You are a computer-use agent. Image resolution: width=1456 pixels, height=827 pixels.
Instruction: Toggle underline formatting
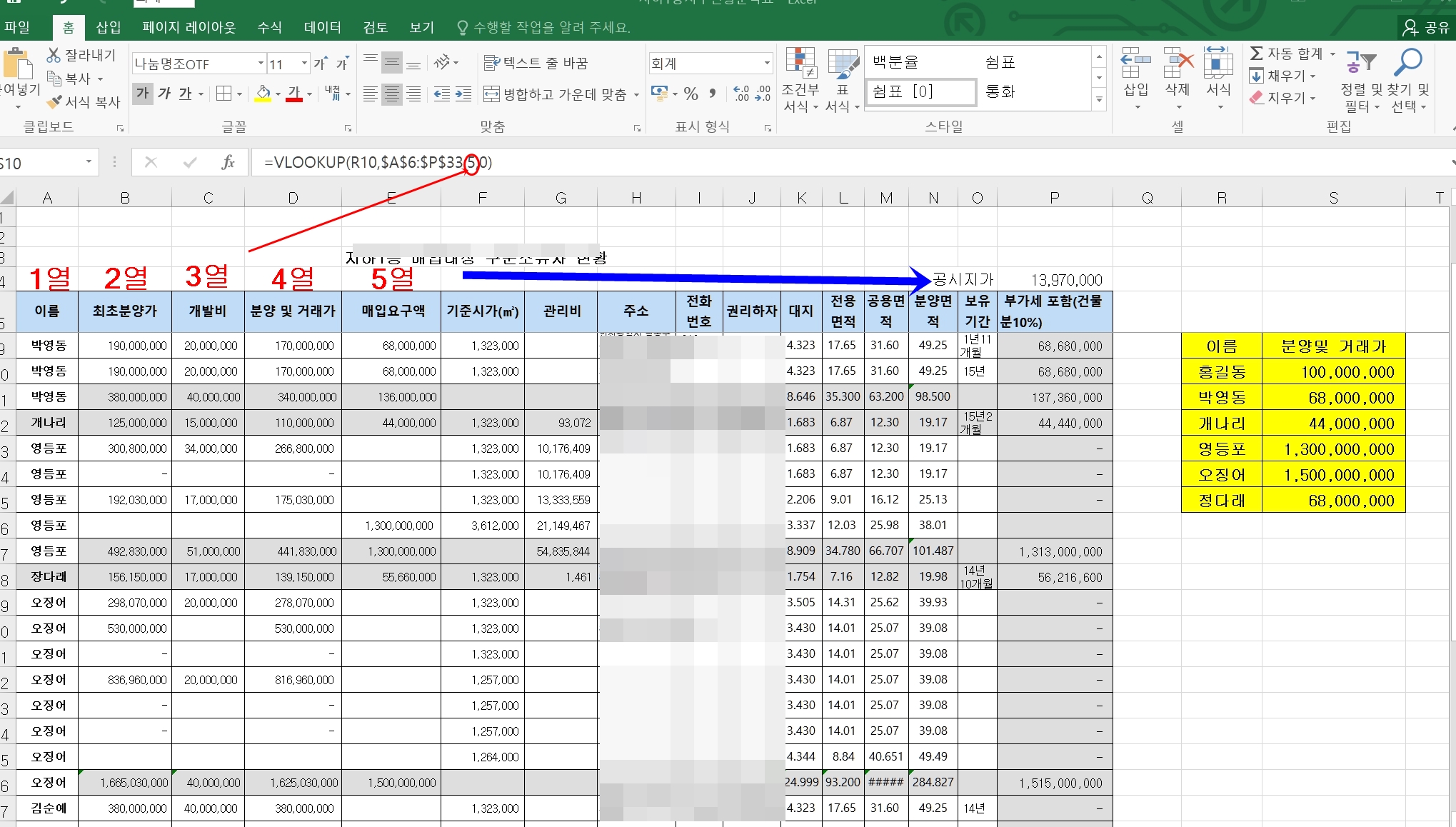(186, 94)
